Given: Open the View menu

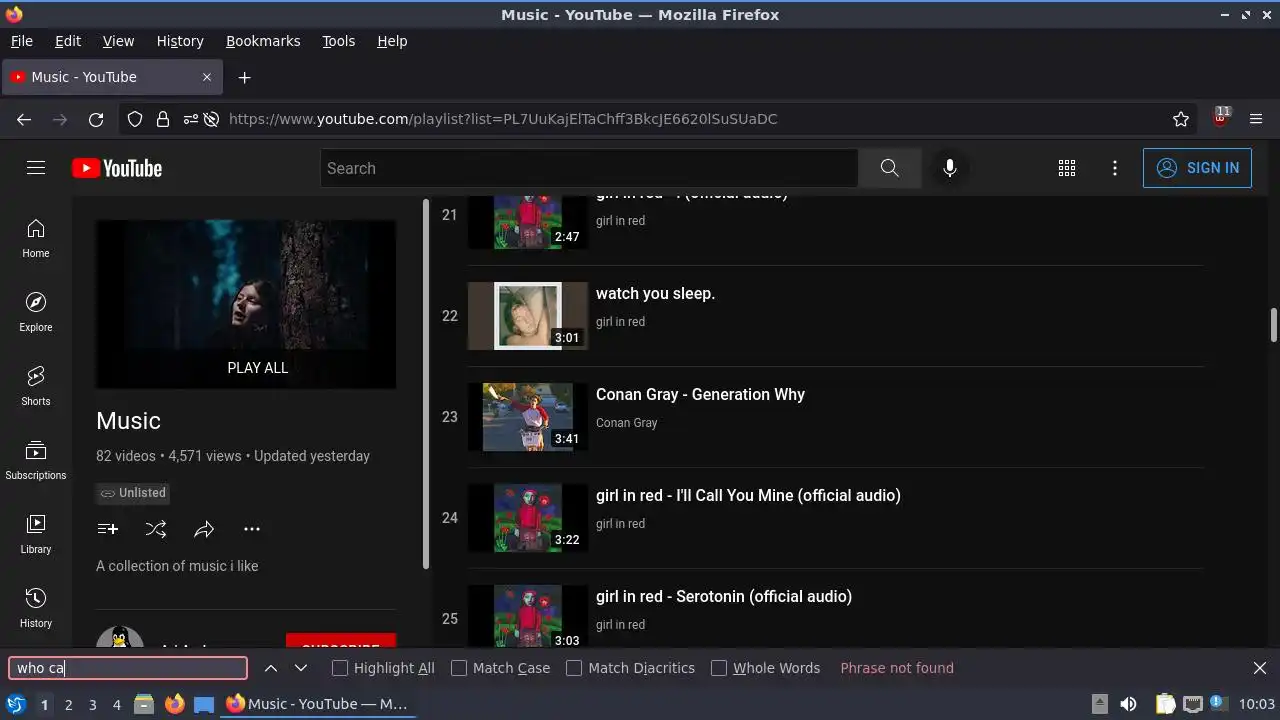Looking at the screenshot, I should 118,41.
